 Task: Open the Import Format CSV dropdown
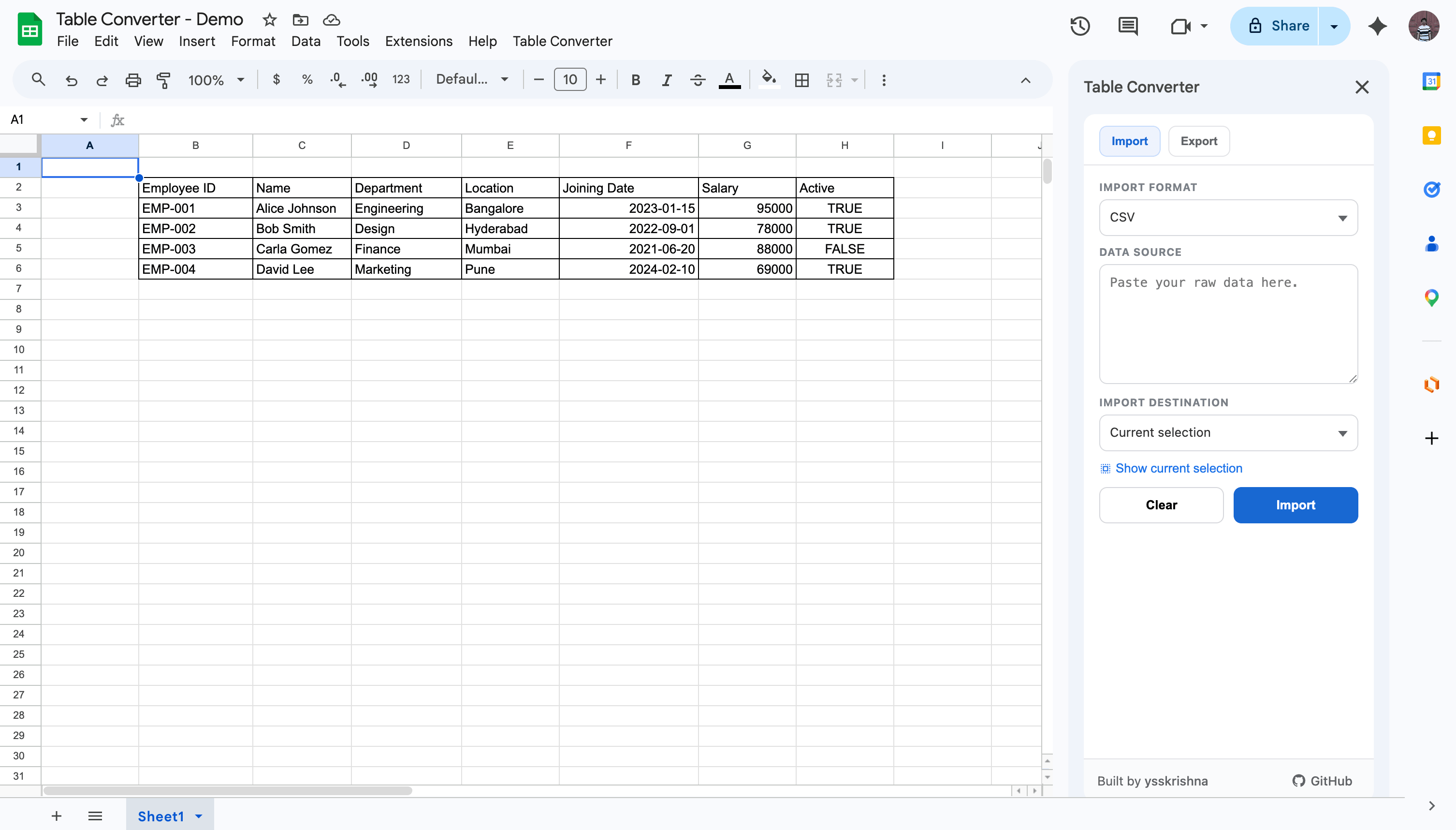pyautogui.click(x=1228, y=217)
